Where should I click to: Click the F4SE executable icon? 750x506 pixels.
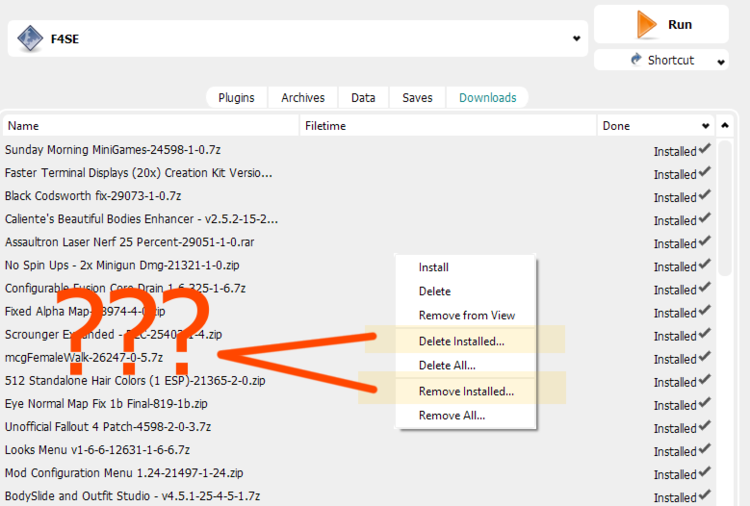[30, 39]
